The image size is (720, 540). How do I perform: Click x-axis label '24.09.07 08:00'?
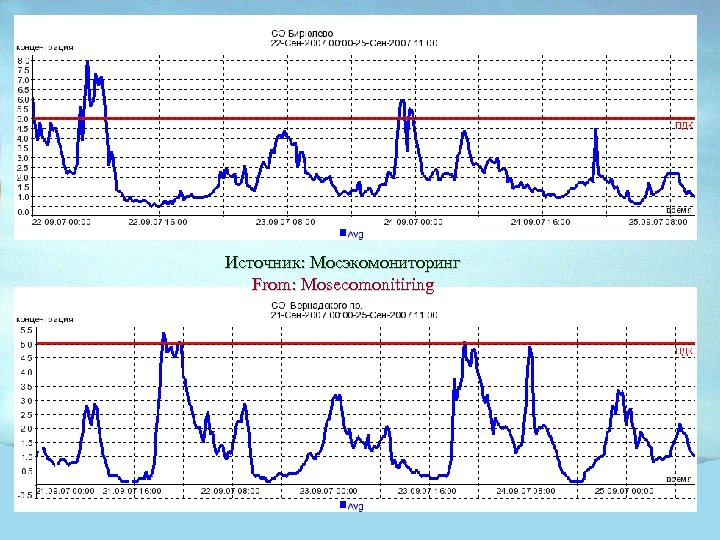pos(526,491)
